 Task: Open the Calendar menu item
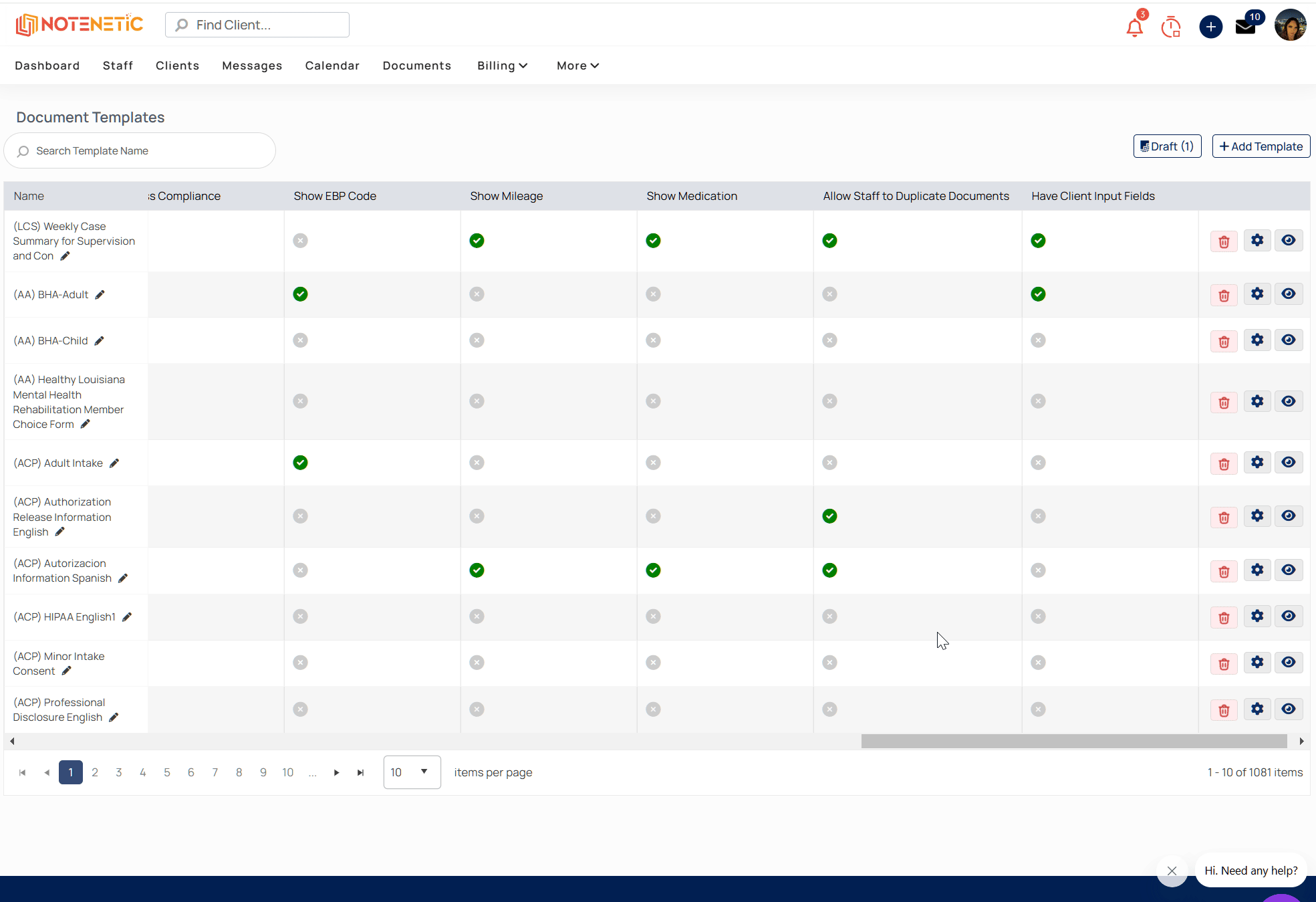pyautogui.click(x=332, y=66)
